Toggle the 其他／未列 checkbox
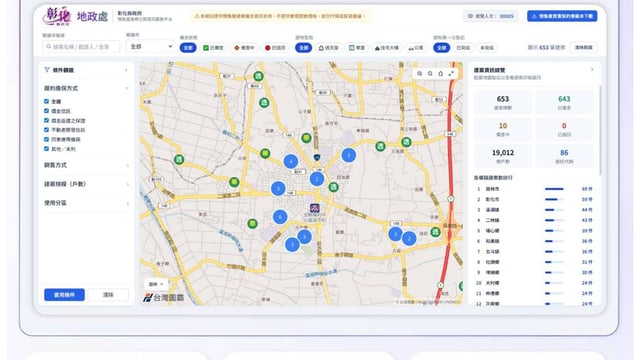The width and height of the screenshot is (640, 360). (46, 149)
